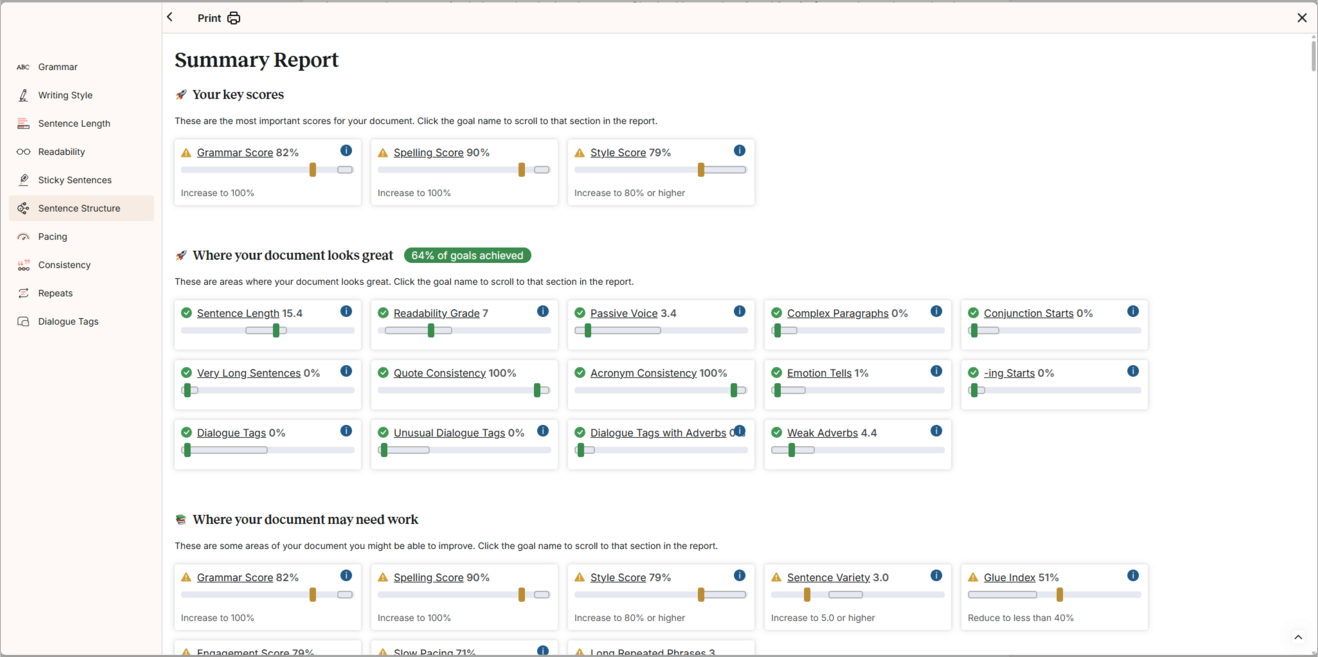Open the Pacing gauge icon
Viewport: 1318px width, 657px height.
(x=23, y=237)
